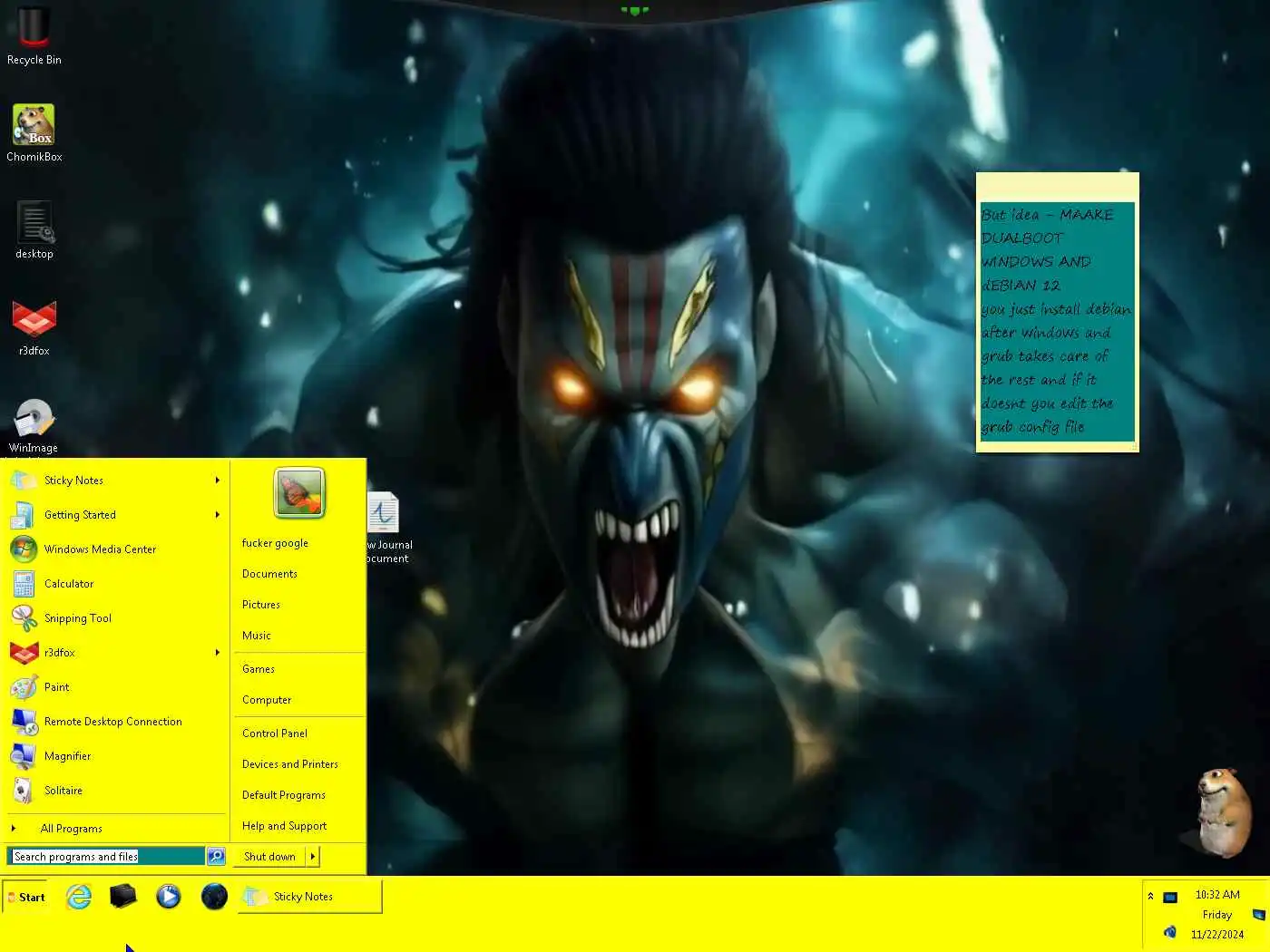Click the Shut down button
The width and height of the screenshot is (1270, 952).
point(269,856)
